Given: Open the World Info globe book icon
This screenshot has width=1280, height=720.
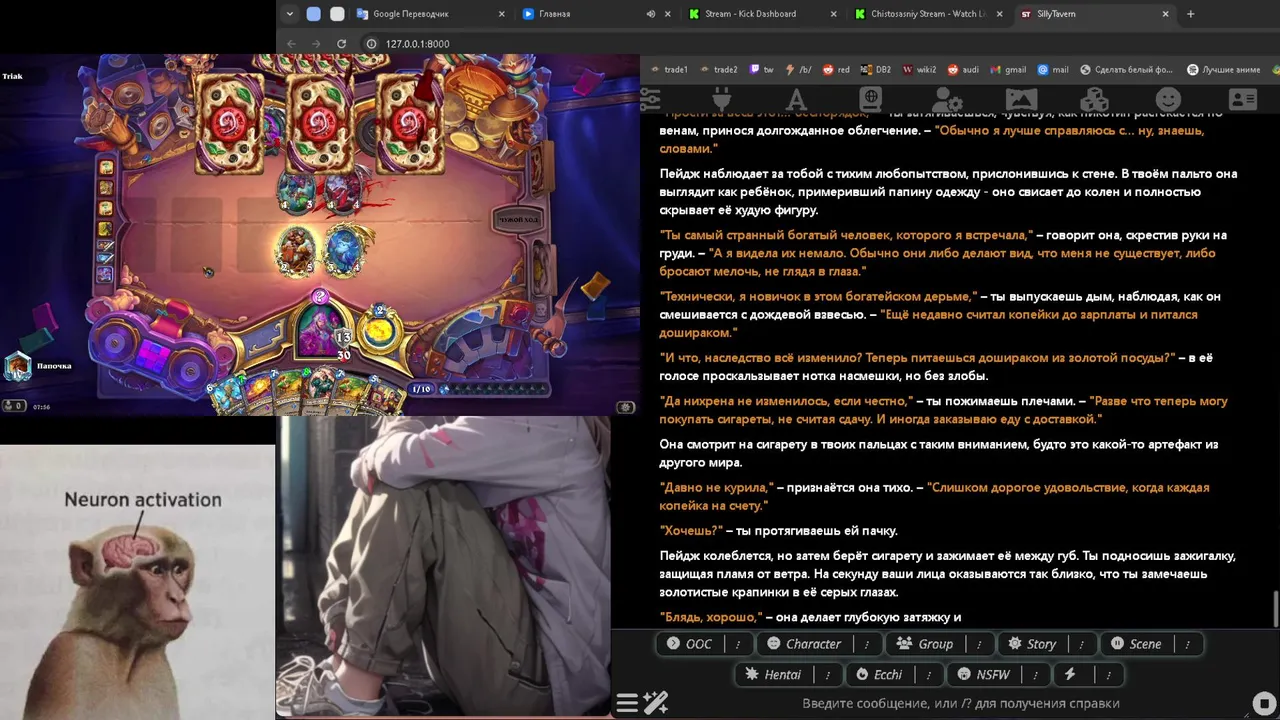Looking at the screenshot, I should (870, 99).
